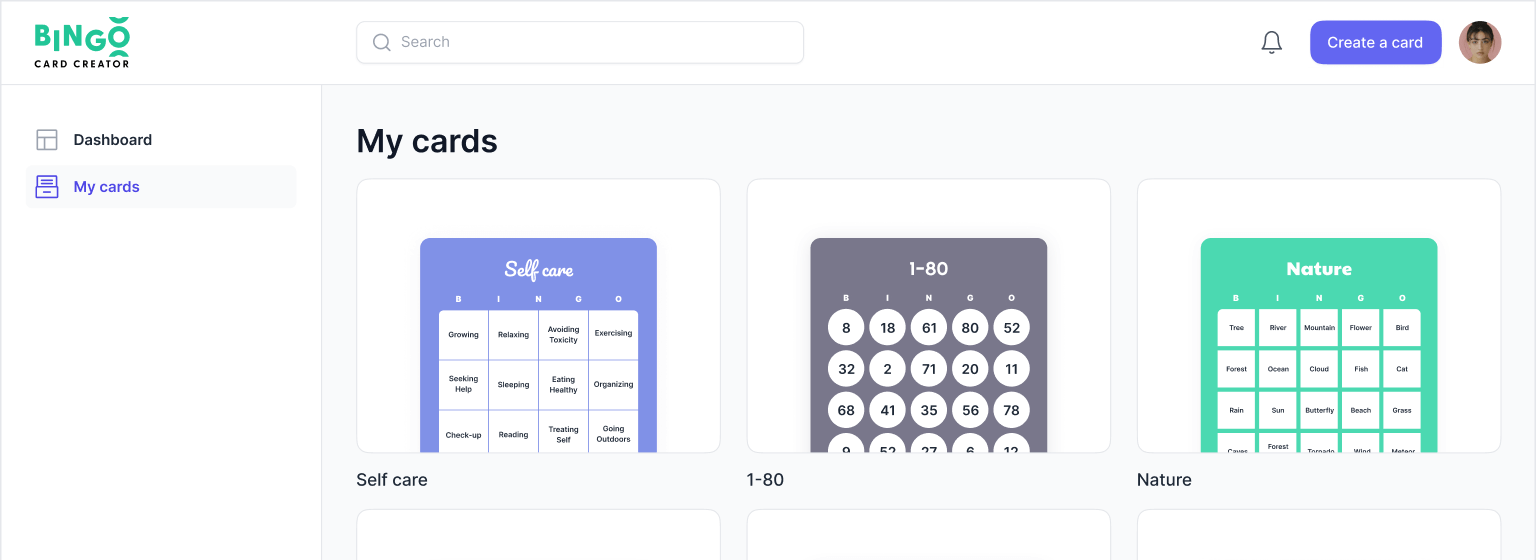Click the Nature card title below thumbnail
Screen dimensions: 1536x560
click(x=1164, y=480)
